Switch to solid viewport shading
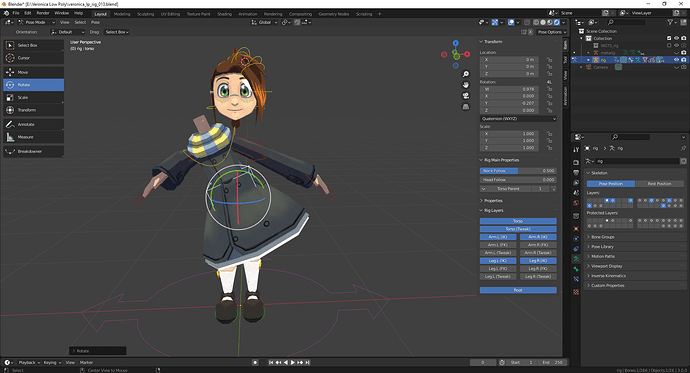690x373 pixels. click(x=543, y=22)
